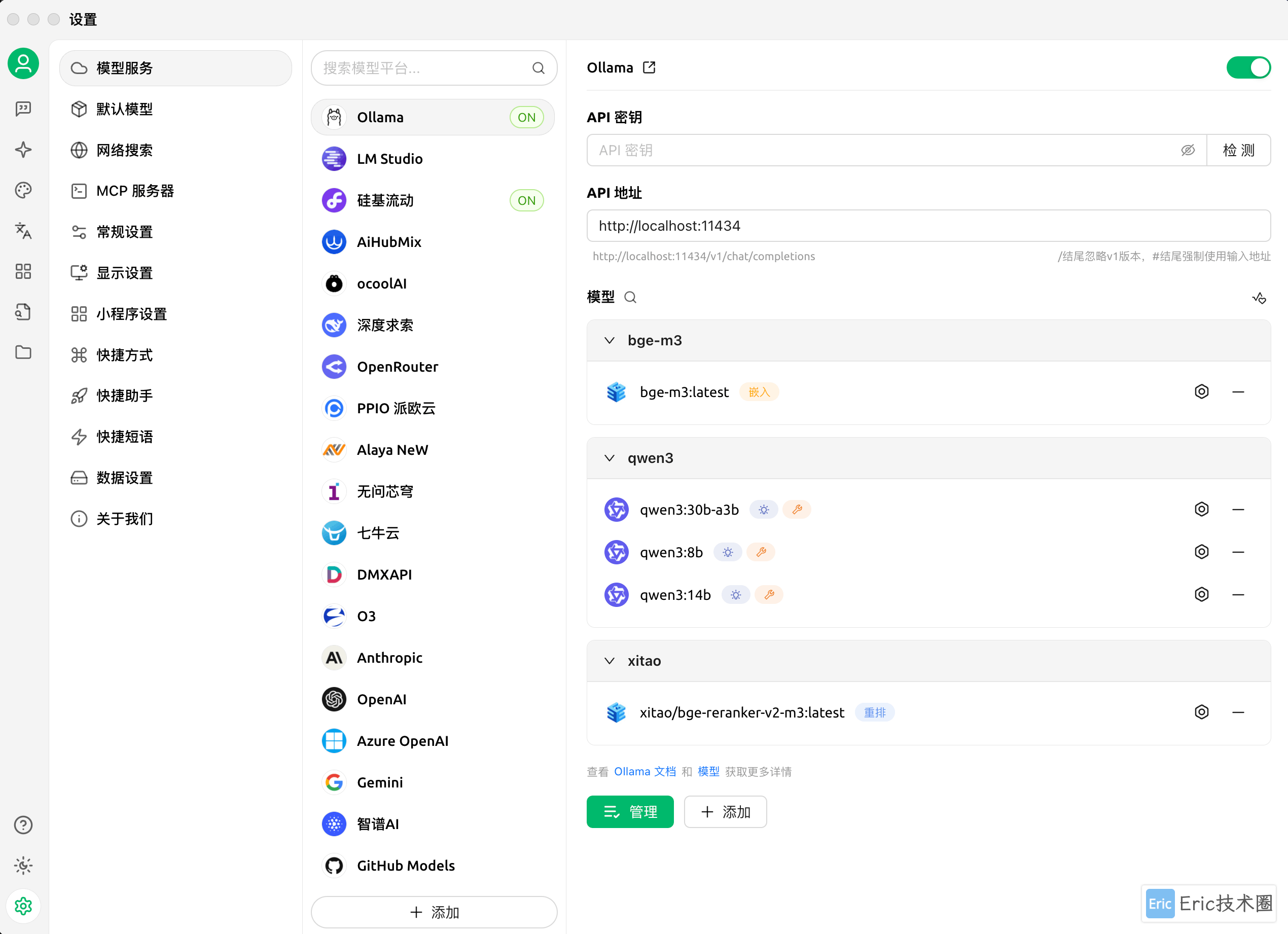1288x934 pixels.
Task: Select 深度求索 provider
Action: point(433,325)
